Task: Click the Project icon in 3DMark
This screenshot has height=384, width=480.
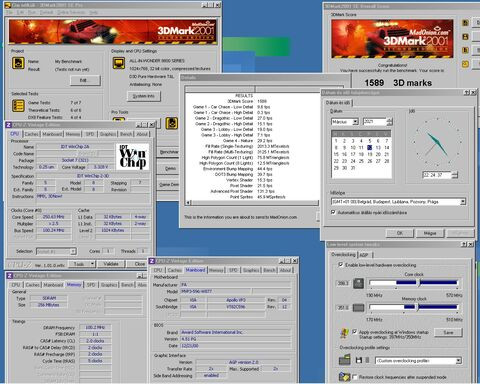Action: coord(18,63)
